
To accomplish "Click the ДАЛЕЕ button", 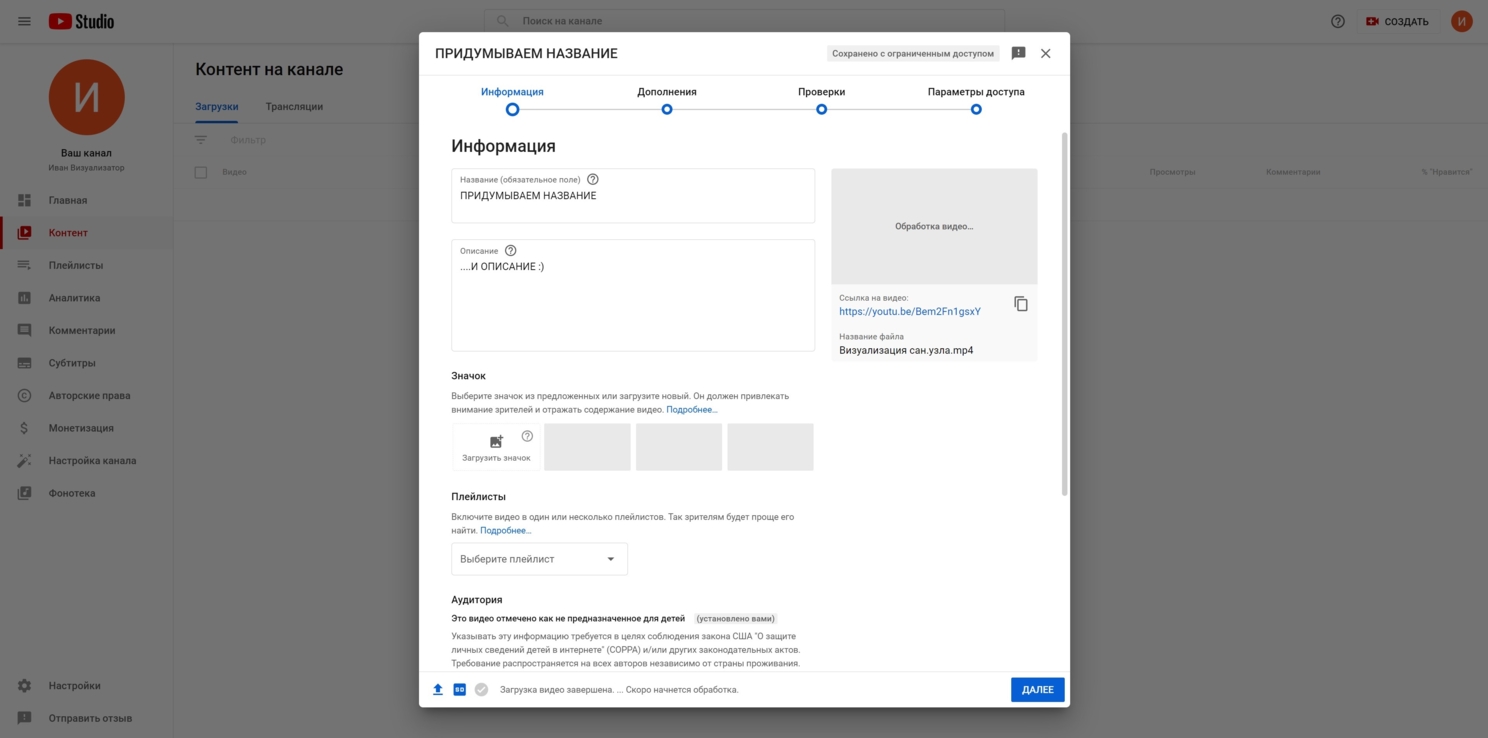I will point(1038,690).
